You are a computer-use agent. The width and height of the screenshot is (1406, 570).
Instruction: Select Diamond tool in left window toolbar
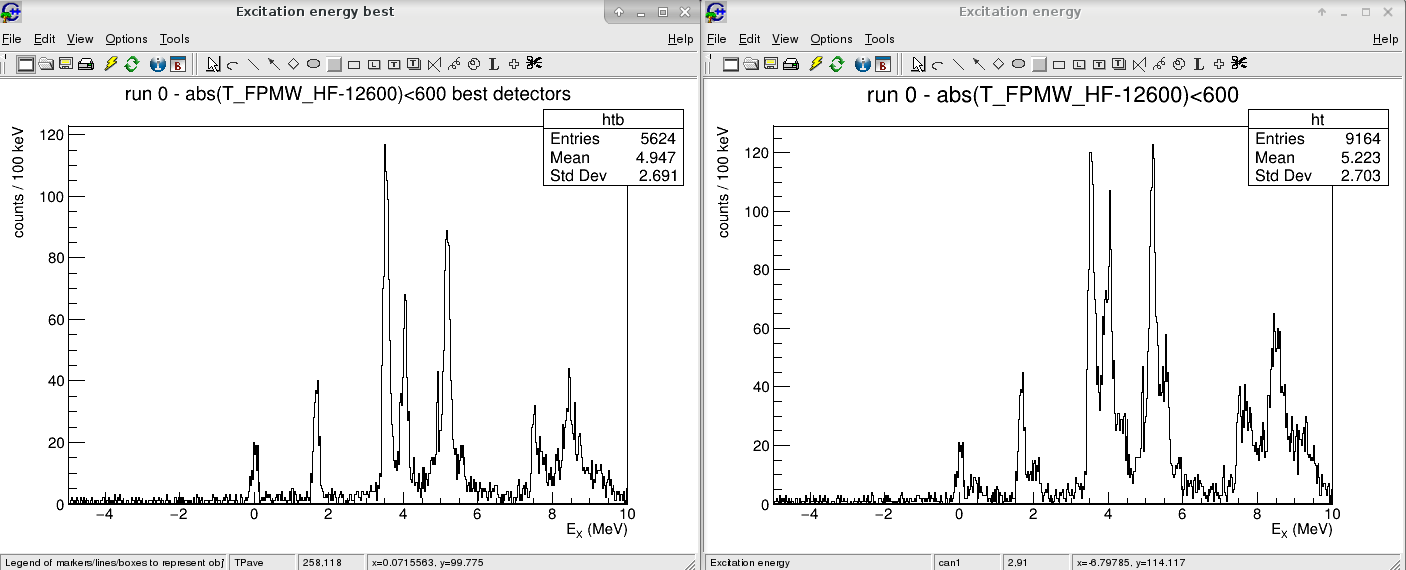(293, 64)
